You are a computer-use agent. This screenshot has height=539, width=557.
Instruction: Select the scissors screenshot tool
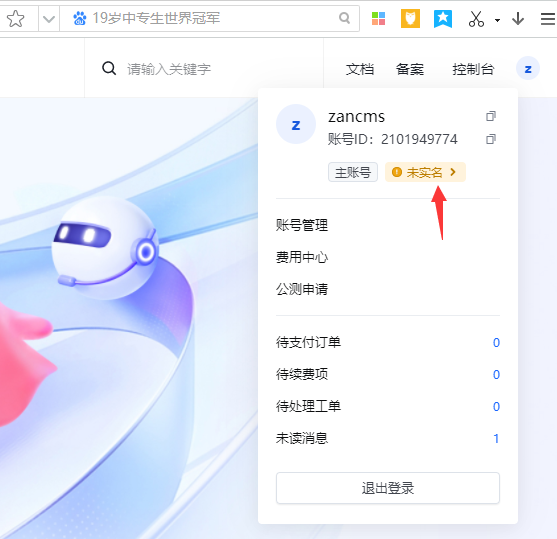(476, 19)
